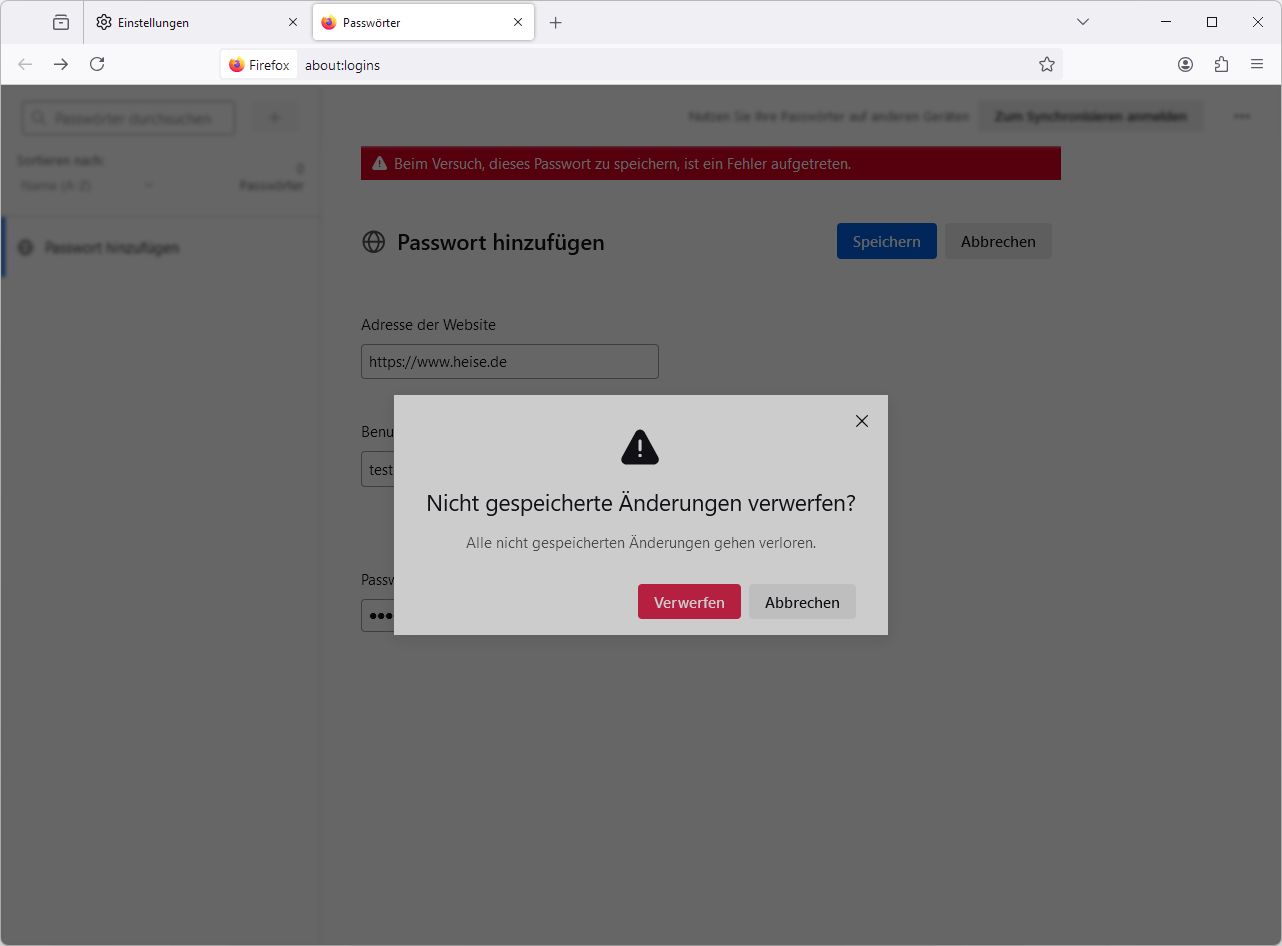Reload the current page
1282x946 pixels.
(x=97, y=64)
